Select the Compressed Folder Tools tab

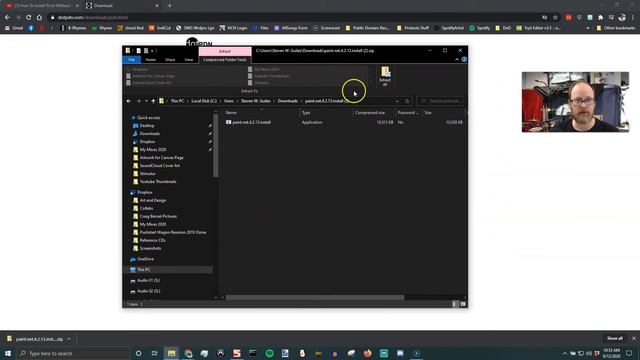click(x=225, y=60)
